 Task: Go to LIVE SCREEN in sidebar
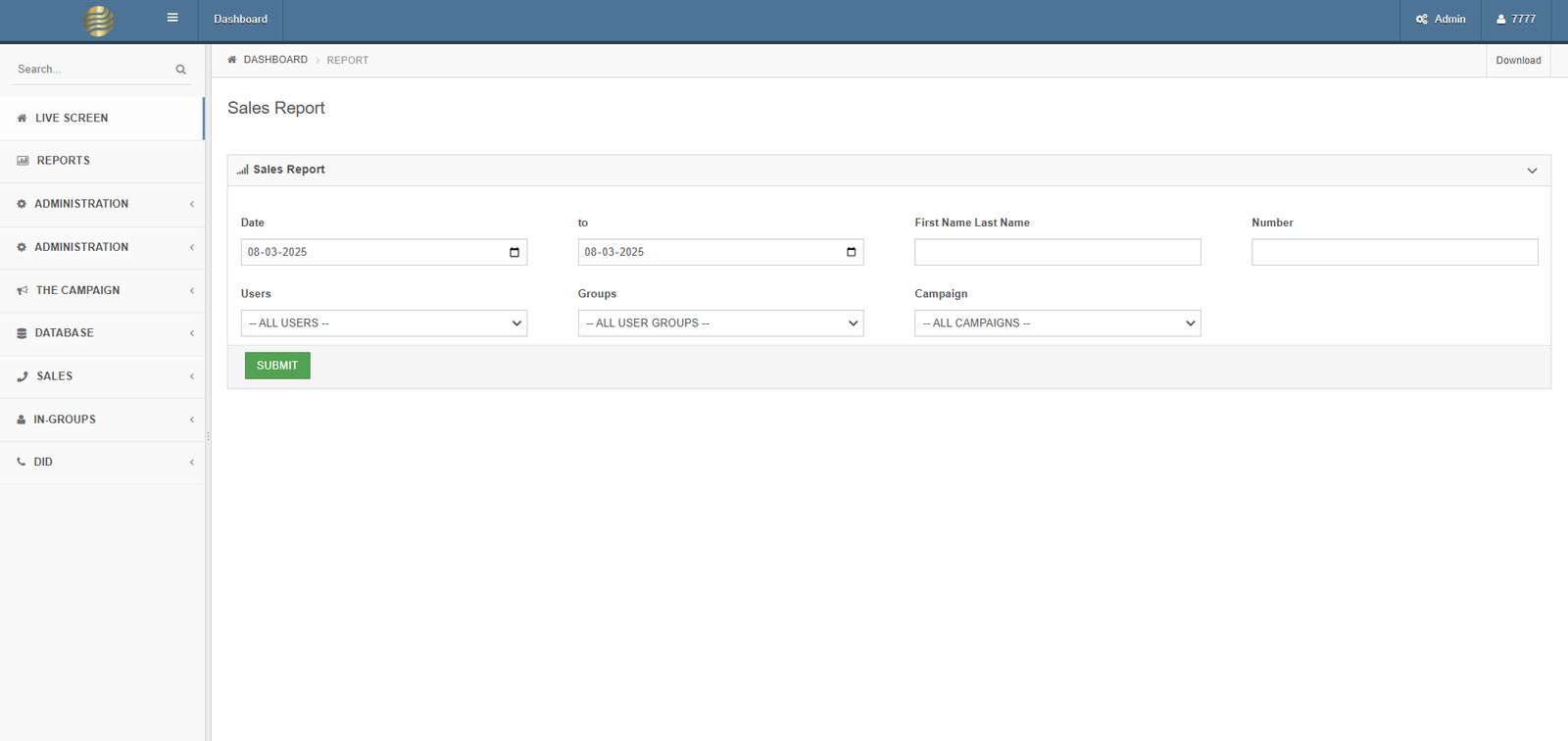click(72, 119)
